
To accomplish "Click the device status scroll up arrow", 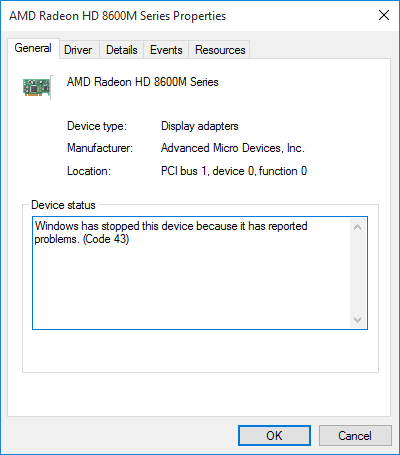I will coord(358,227).
